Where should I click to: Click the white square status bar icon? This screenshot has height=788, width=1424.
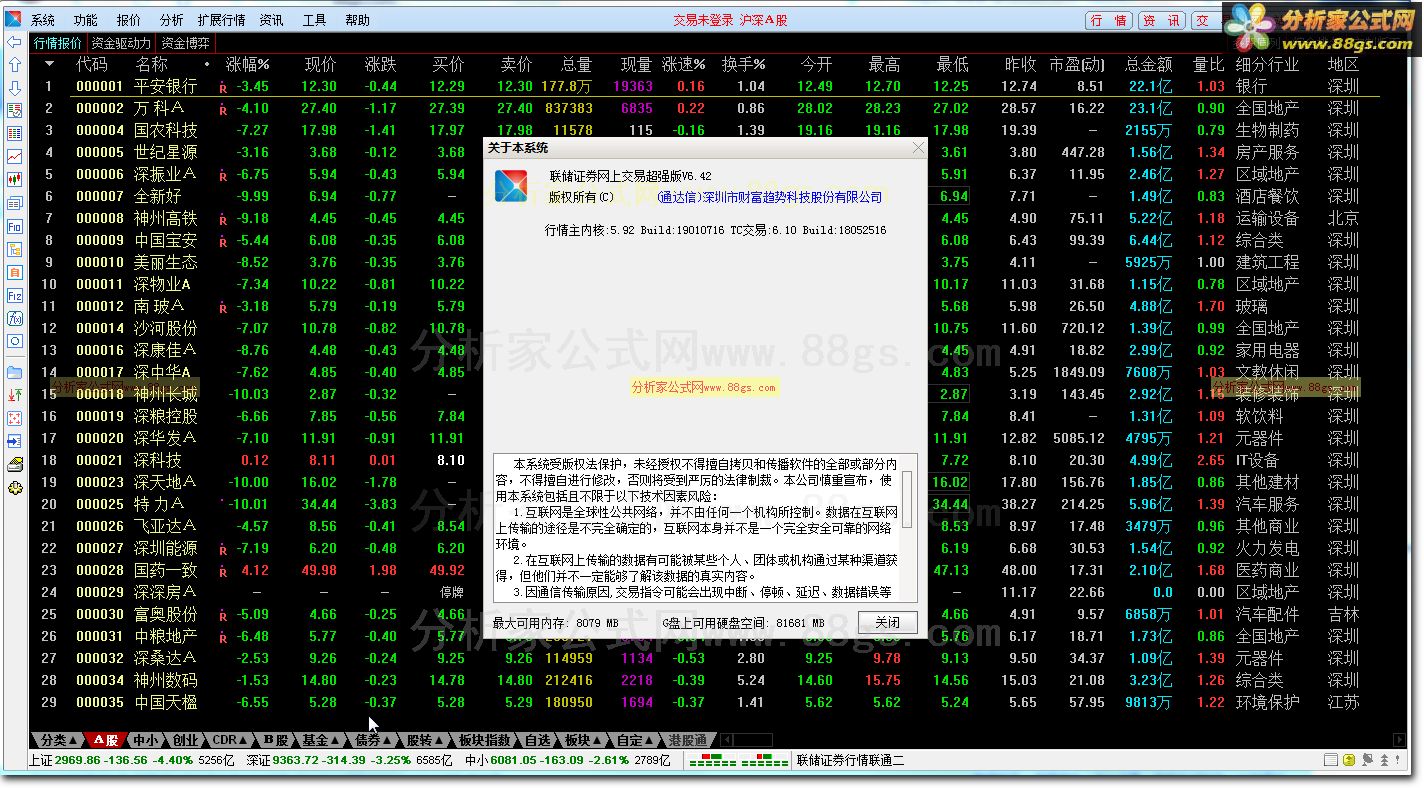pos(1332,760)
